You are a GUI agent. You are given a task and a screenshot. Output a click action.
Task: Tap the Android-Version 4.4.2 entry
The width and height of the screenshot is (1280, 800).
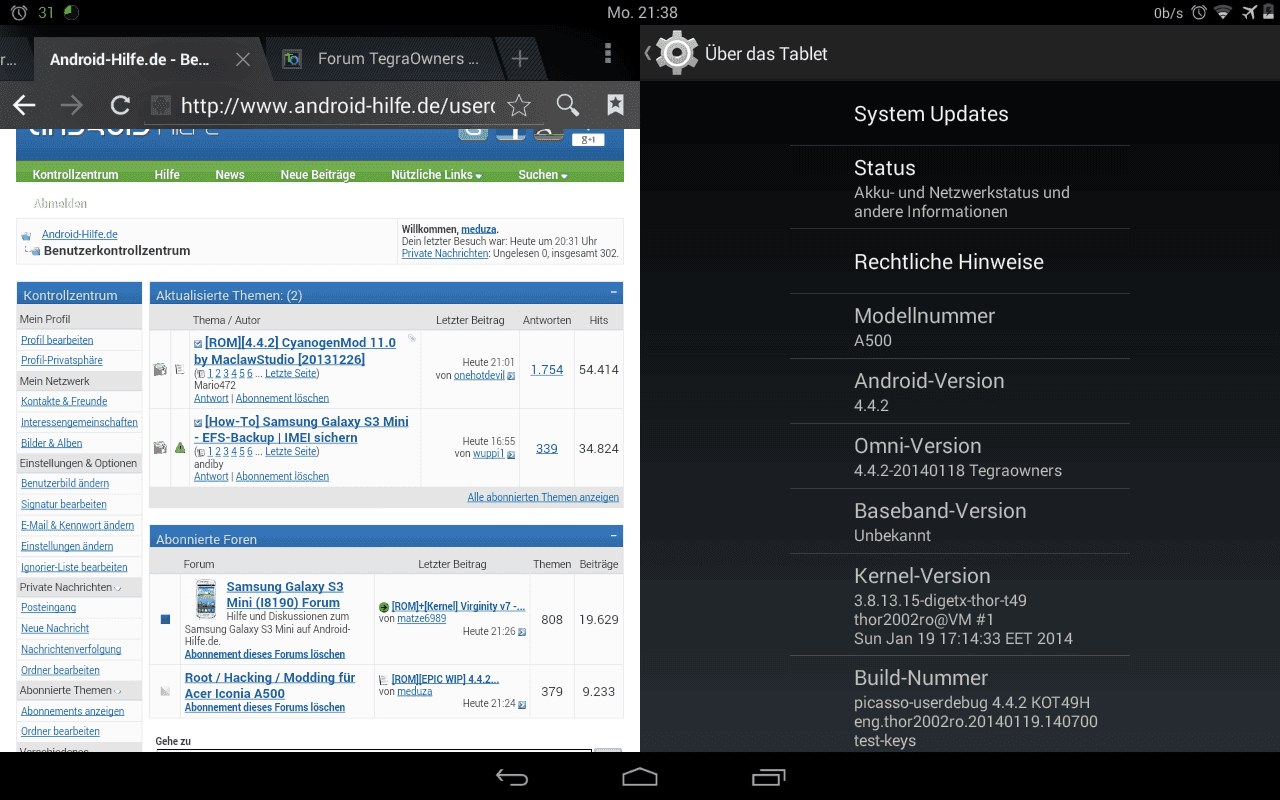coord(960,391)
